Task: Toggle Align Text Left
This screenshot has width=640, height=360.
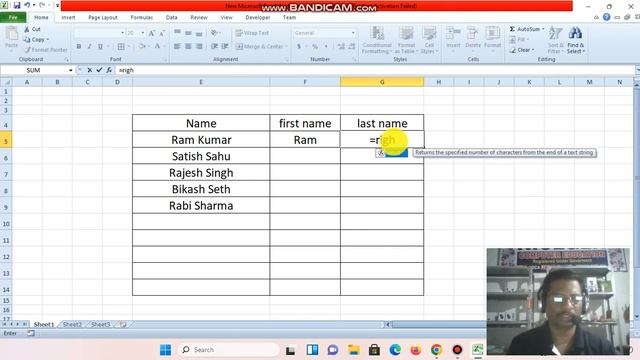Action: click(177, 47)
